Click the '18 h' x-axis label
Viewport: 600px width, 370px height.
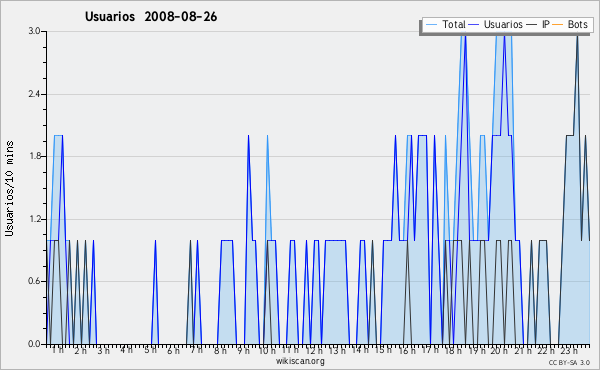coord(453,350)
